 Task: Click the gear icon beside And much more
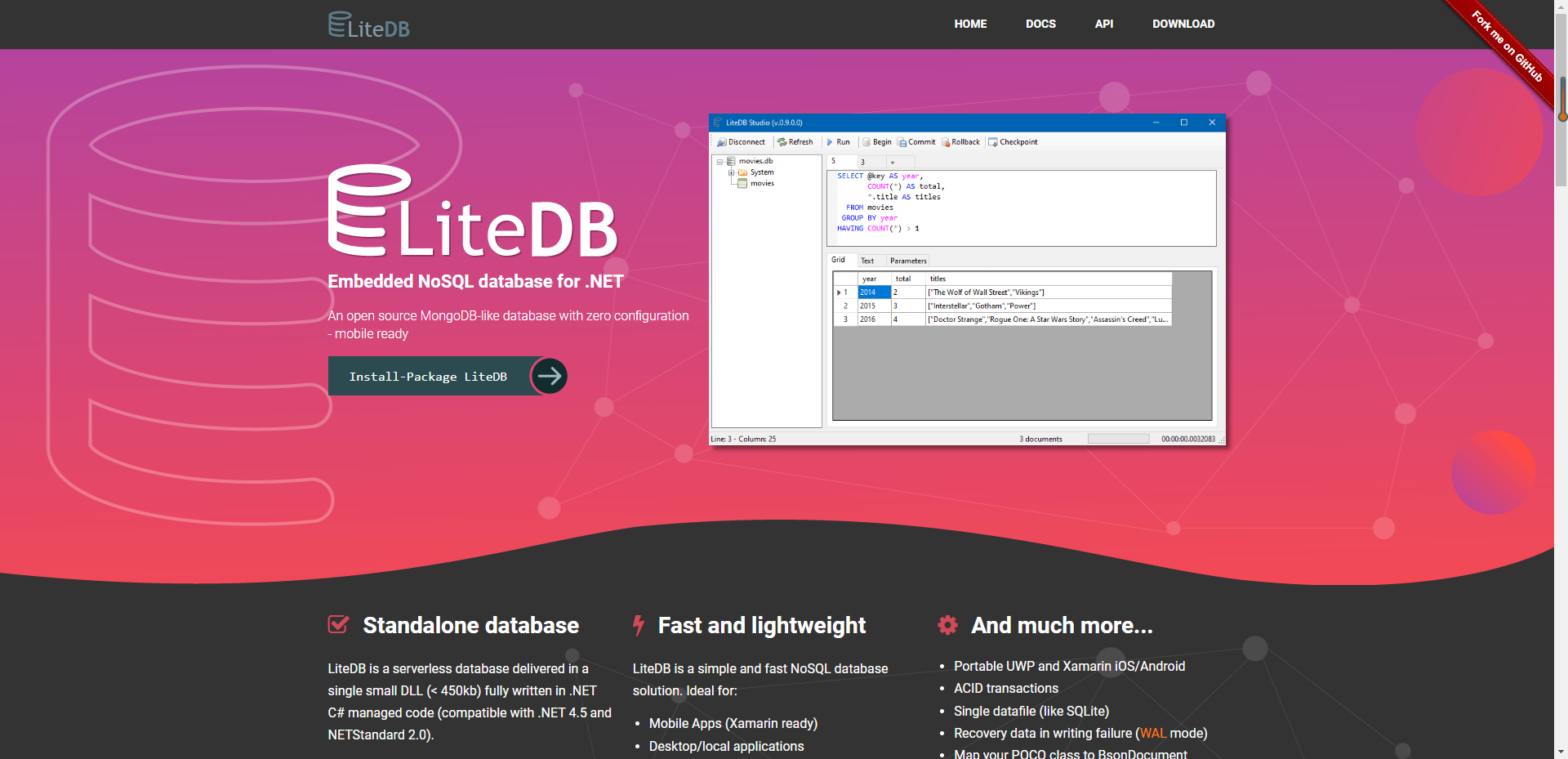pyautogui.click(x=947, y=625)
